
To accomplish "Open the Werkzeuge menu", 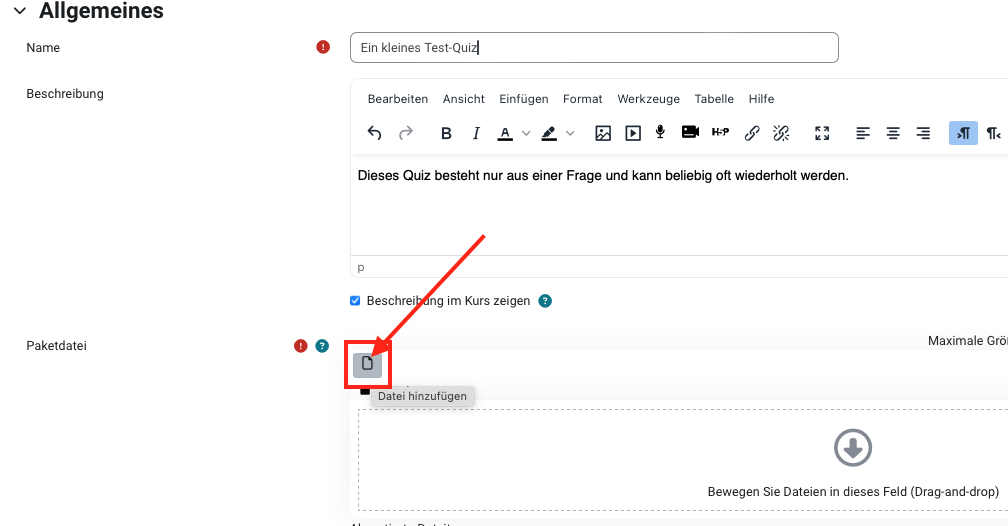I will pos(648,99).
